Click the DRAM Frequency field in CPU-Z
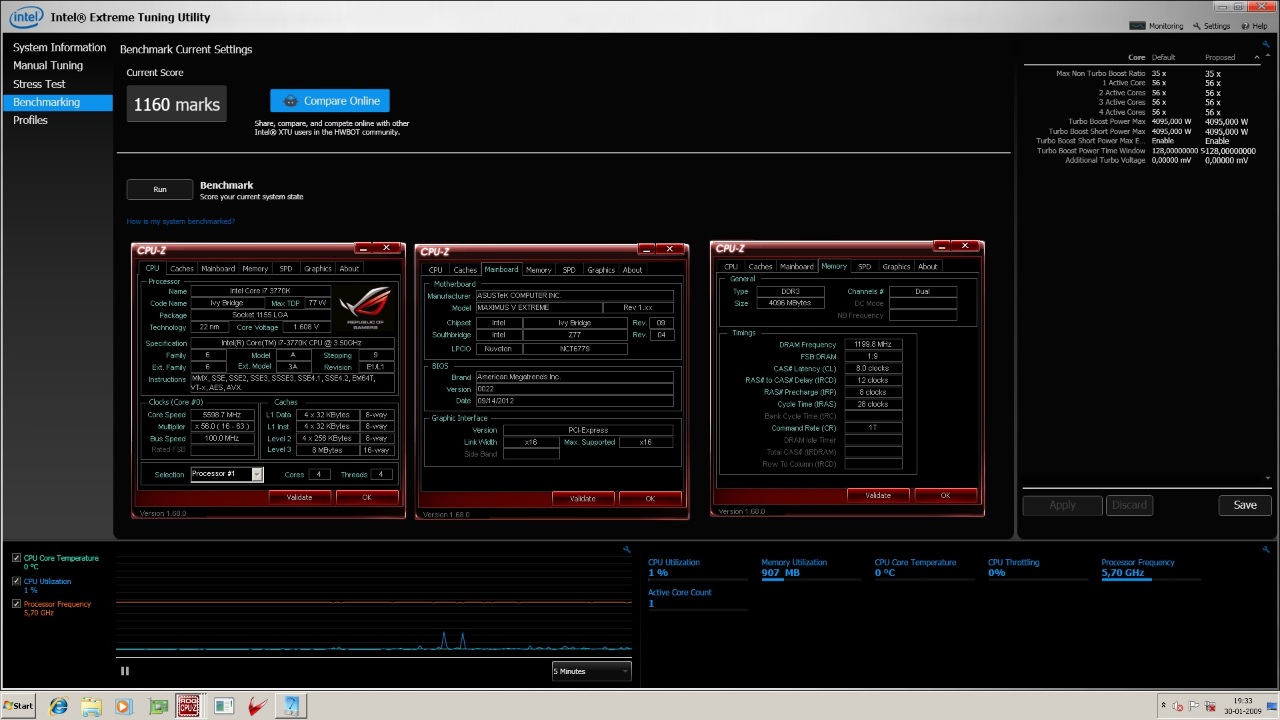 pyautogui.click(x=873, y=344)
